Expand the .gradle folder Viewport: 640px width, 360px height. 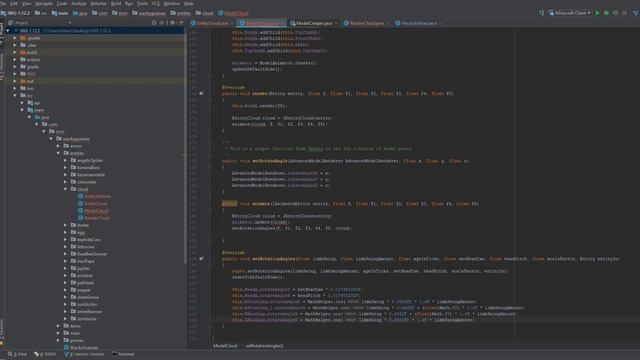click(x=15, y=38)
